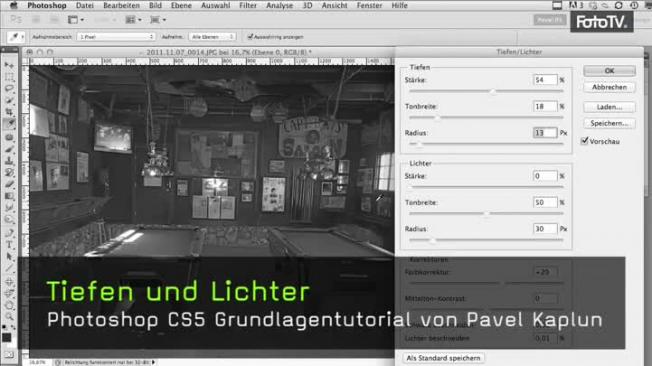The image size is (652, 366).
Task: Click the Tiefen Tonbreite value field showing 18
Action: pos(545,106)
